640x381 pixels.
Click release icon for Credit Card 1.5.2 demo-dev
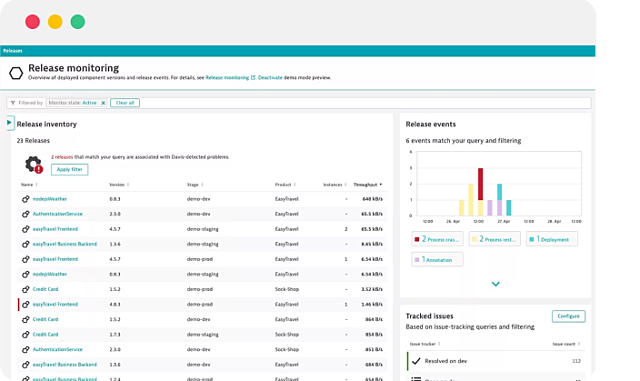(x=25, y=319)
